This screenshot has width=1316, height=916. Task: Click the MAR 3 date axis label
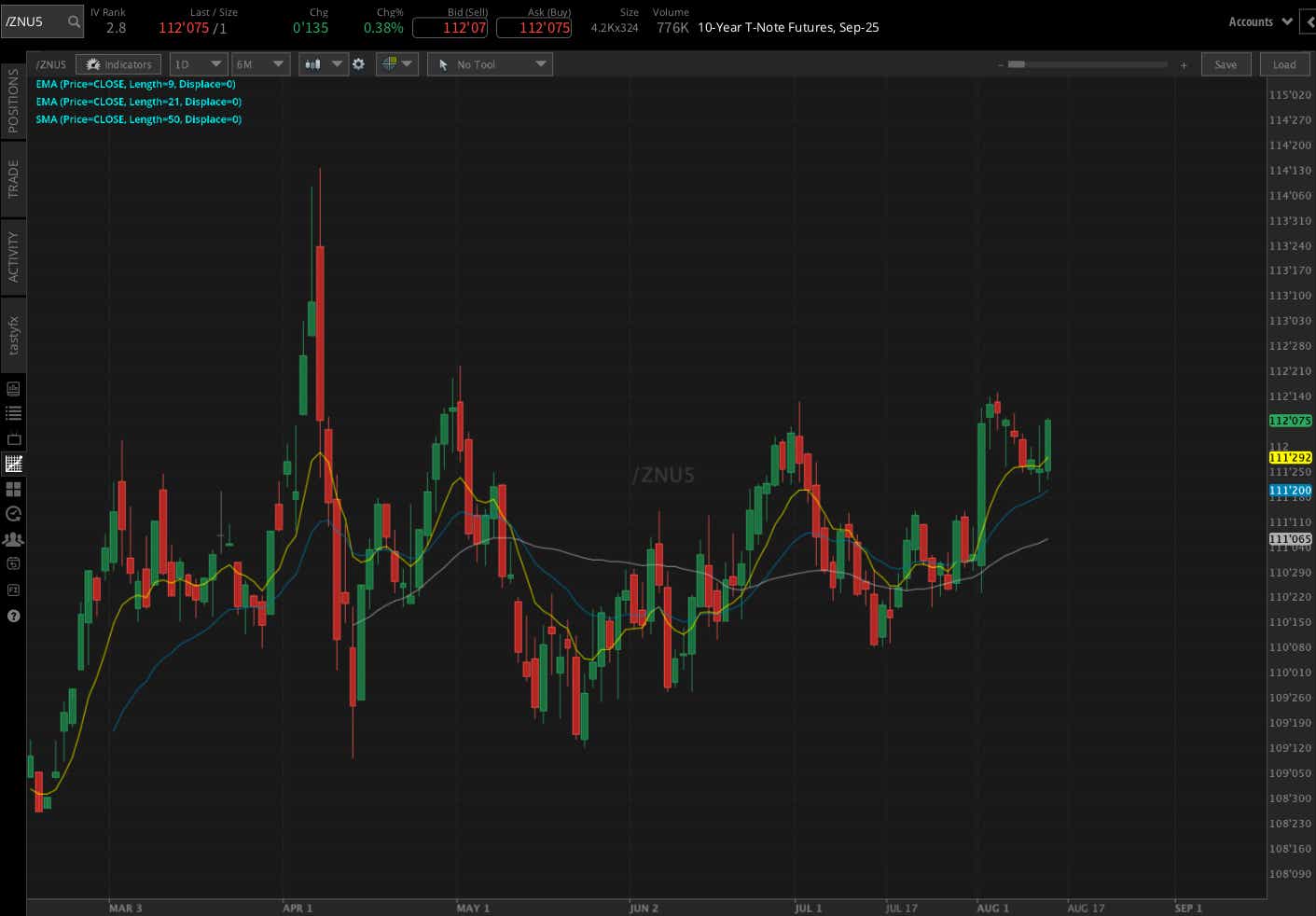pos(126,908)
